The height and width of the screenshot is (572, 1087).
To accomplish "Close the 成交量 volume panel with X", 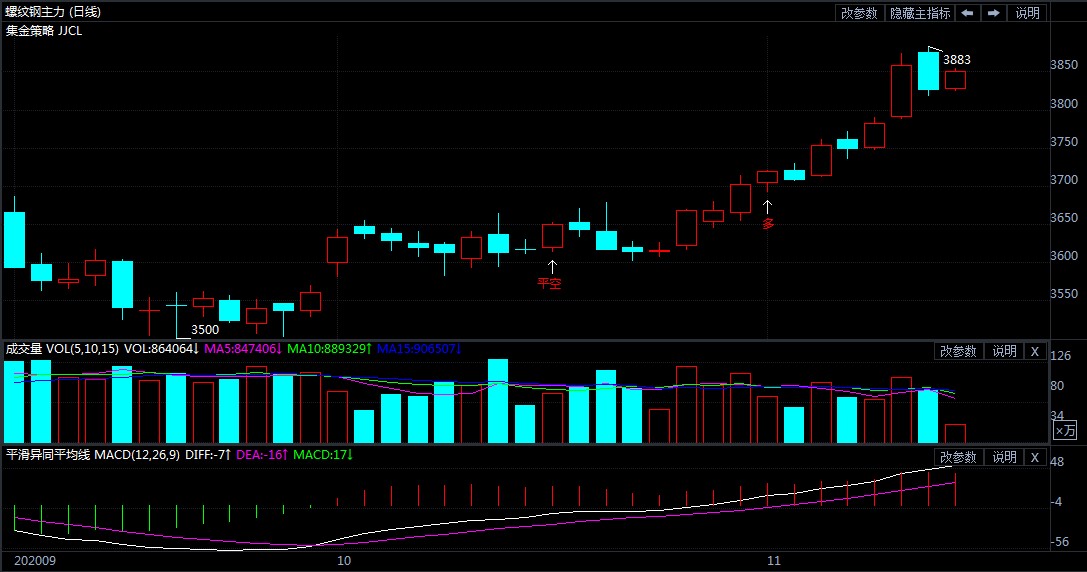I will coord(1035,351).
